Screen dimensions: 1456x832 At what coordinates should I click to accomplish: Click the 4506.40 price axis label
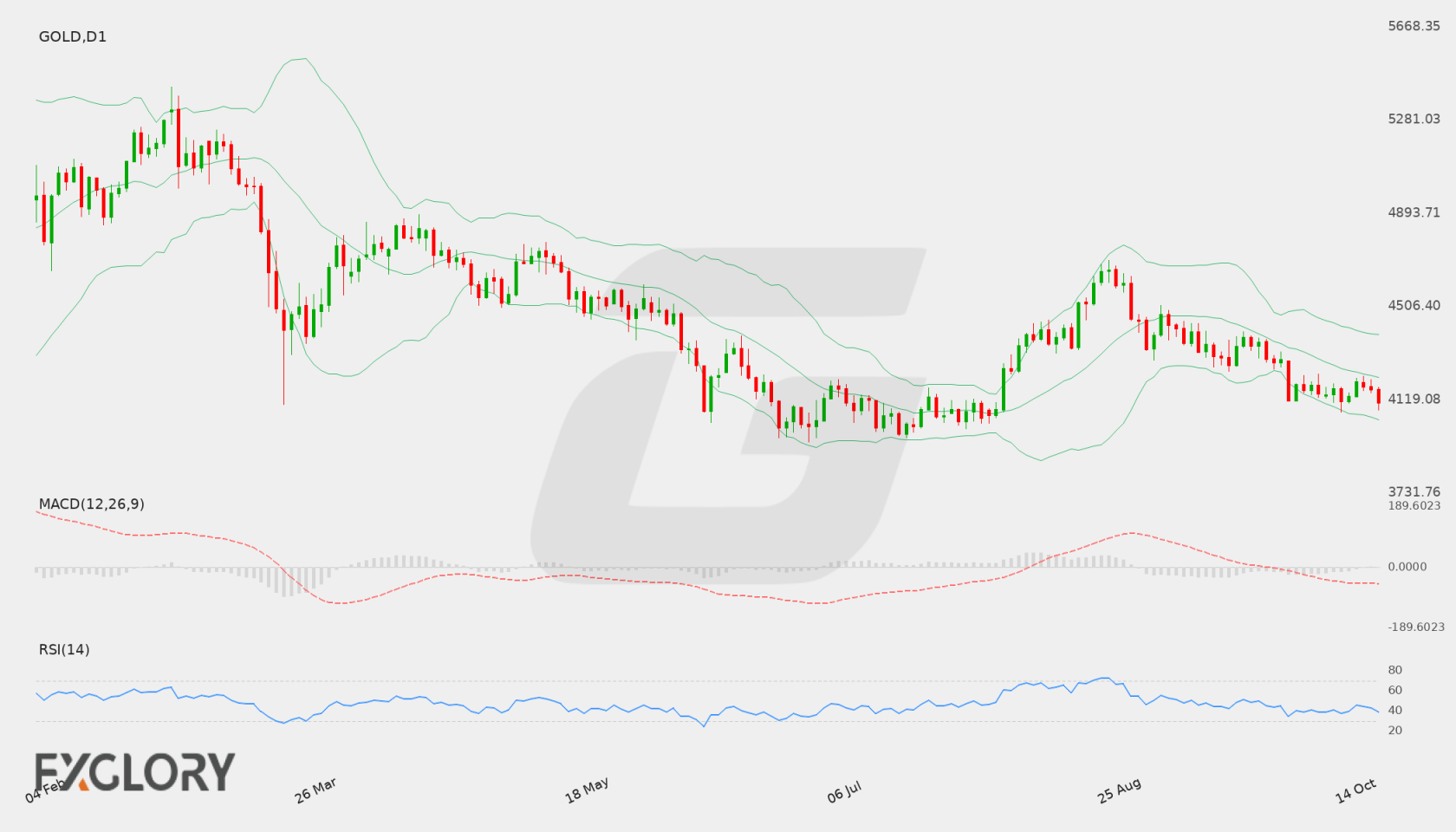[1414, 305]
